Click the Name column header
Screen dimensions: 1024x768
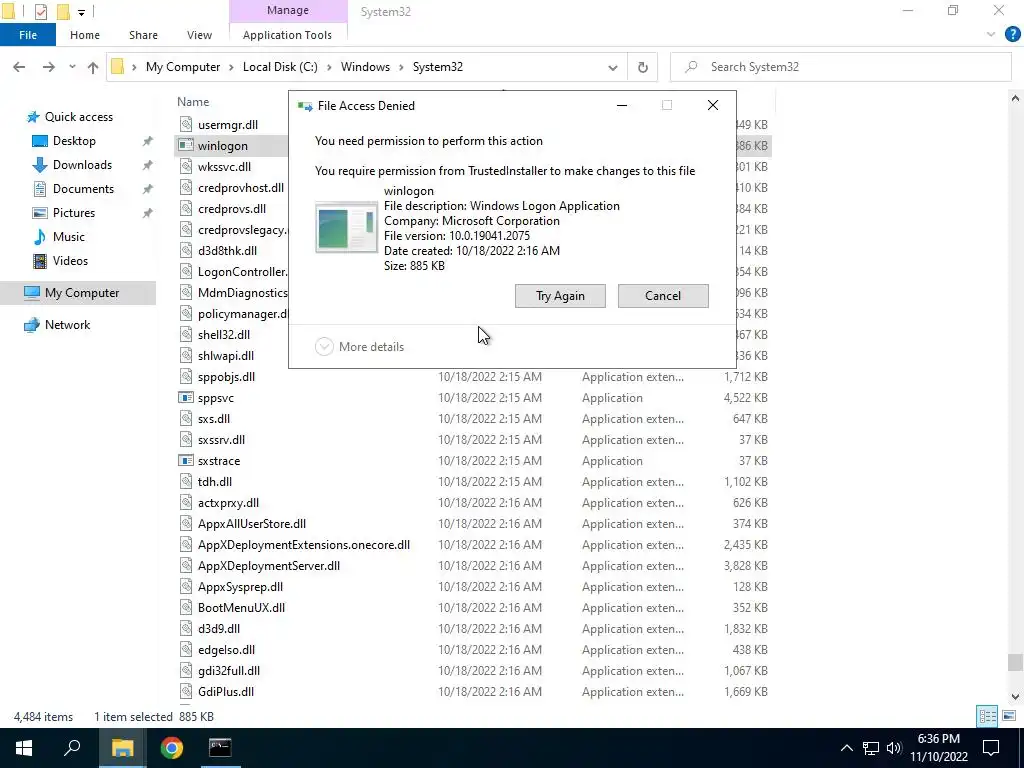pos(193,102)
